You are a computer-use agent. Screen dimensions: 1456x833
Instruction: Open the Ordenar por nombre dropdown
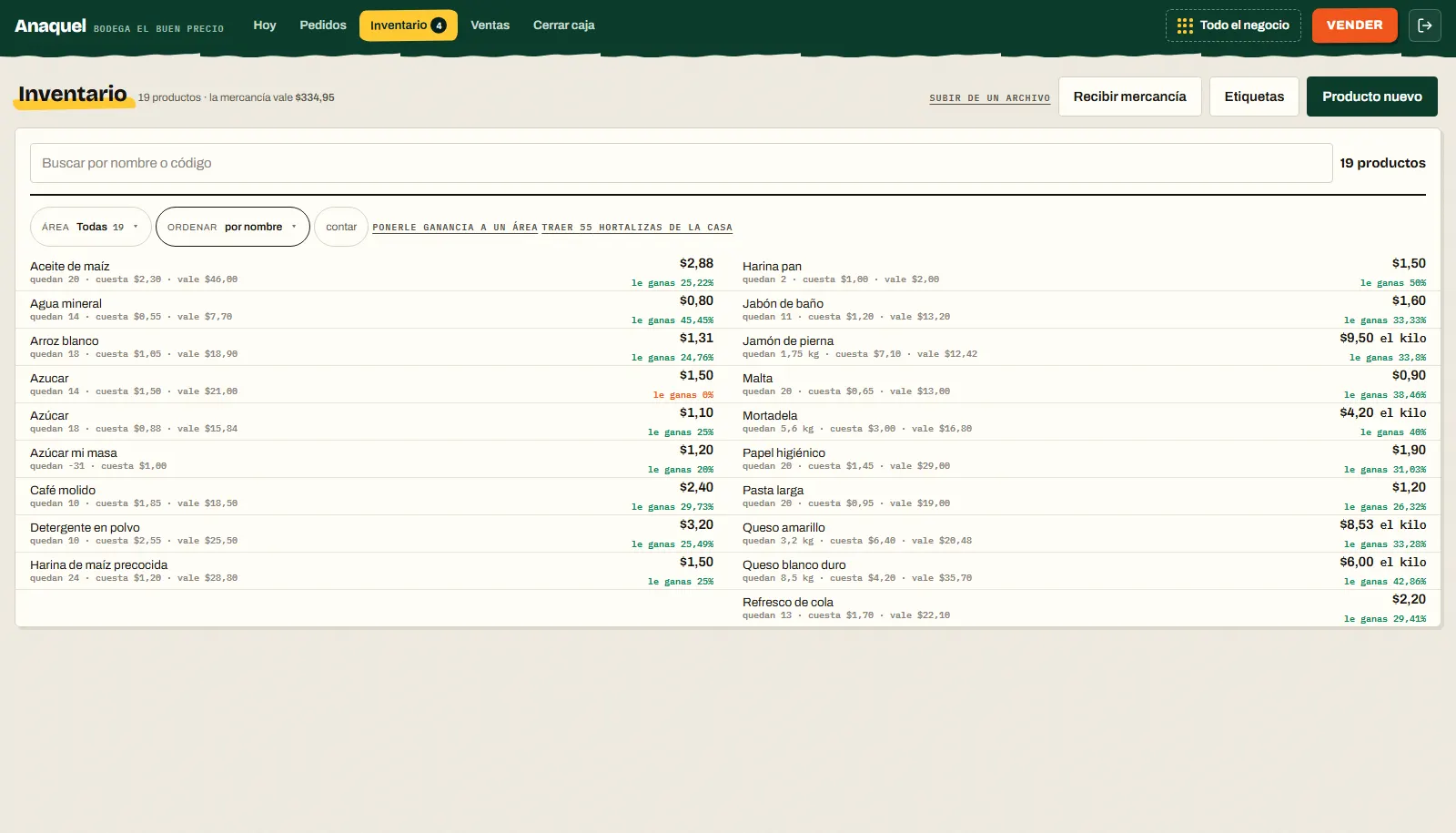tap(232, 227)
